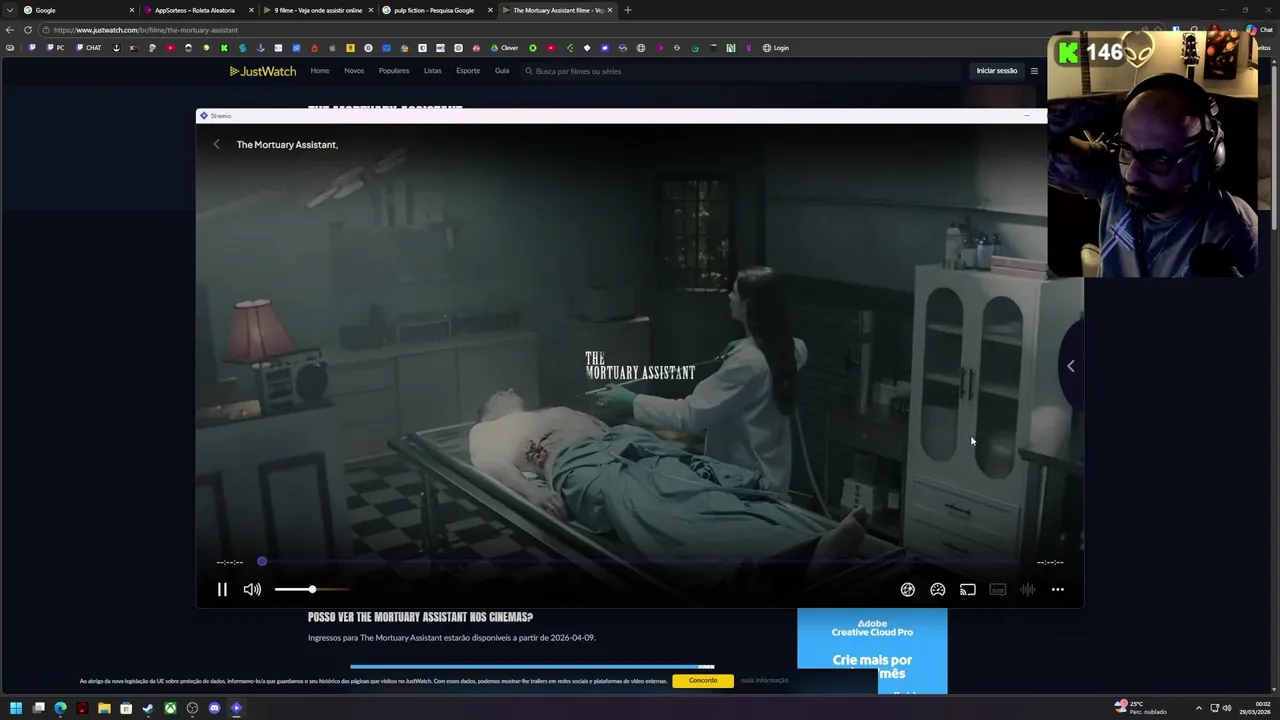Open a new browser tab

click(628, 10)
